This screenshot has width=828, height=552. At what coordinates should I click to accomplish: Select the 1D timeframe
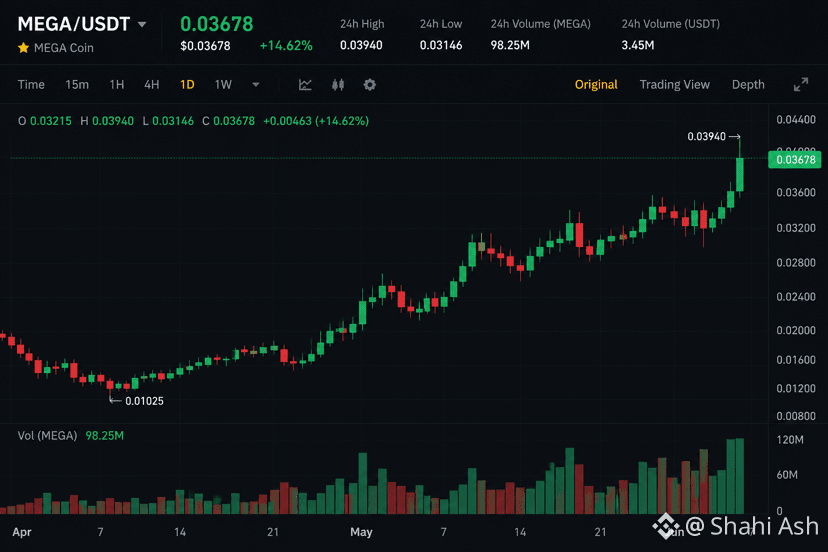[x=187, y=85]
